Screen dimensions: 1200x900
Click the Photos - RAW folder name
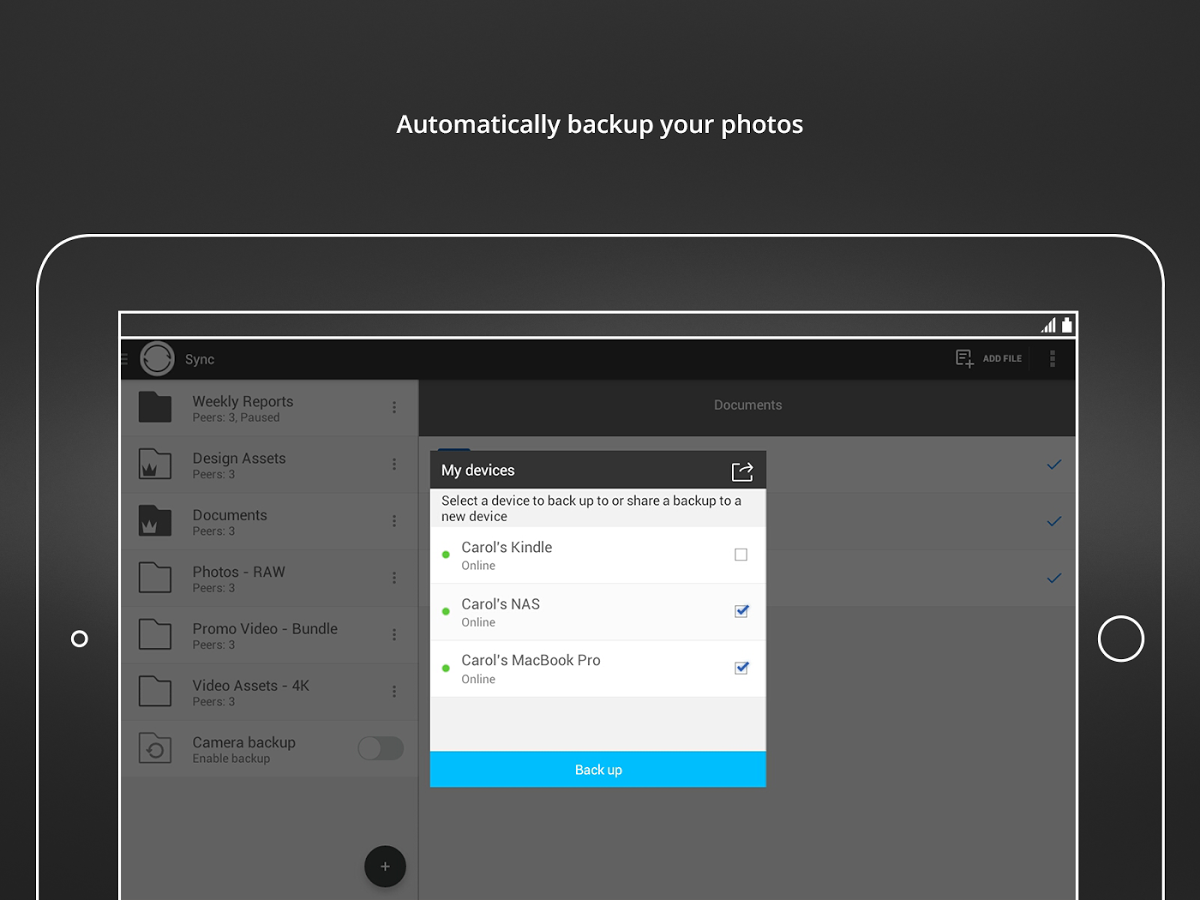point(239,572)
